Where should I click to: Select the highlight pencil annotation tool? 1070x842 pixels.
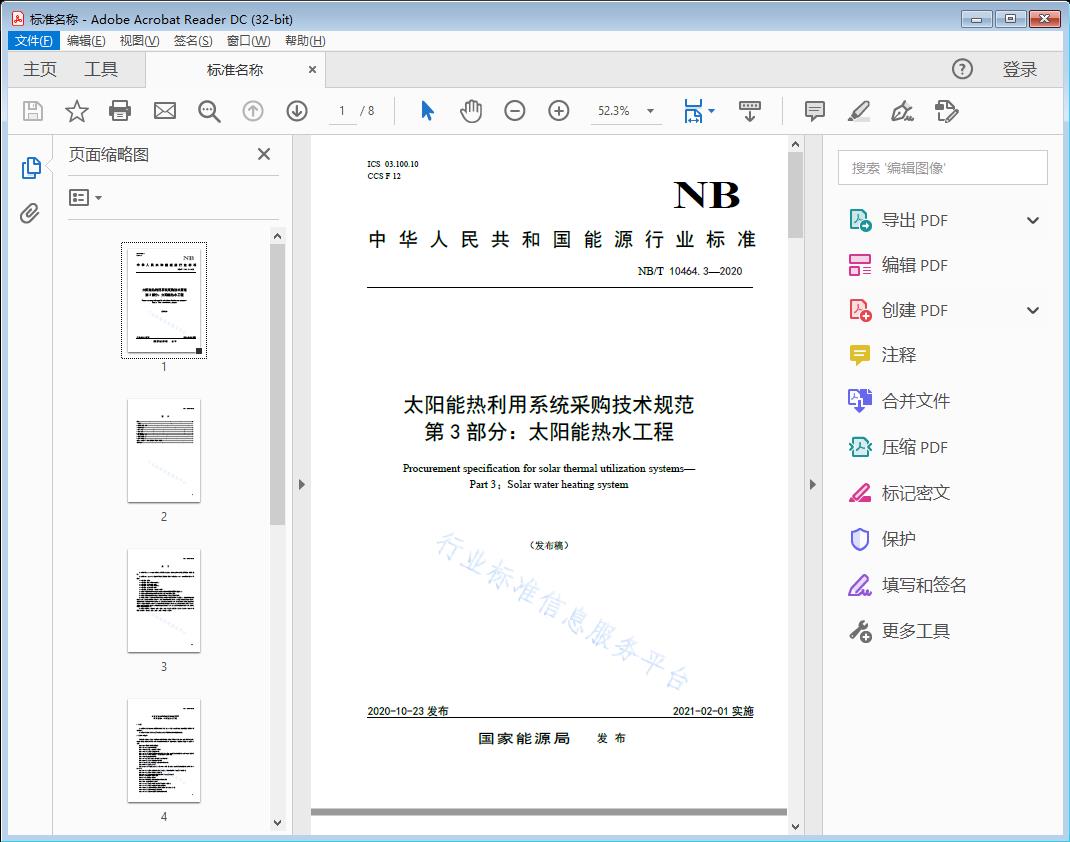[858, 111]
